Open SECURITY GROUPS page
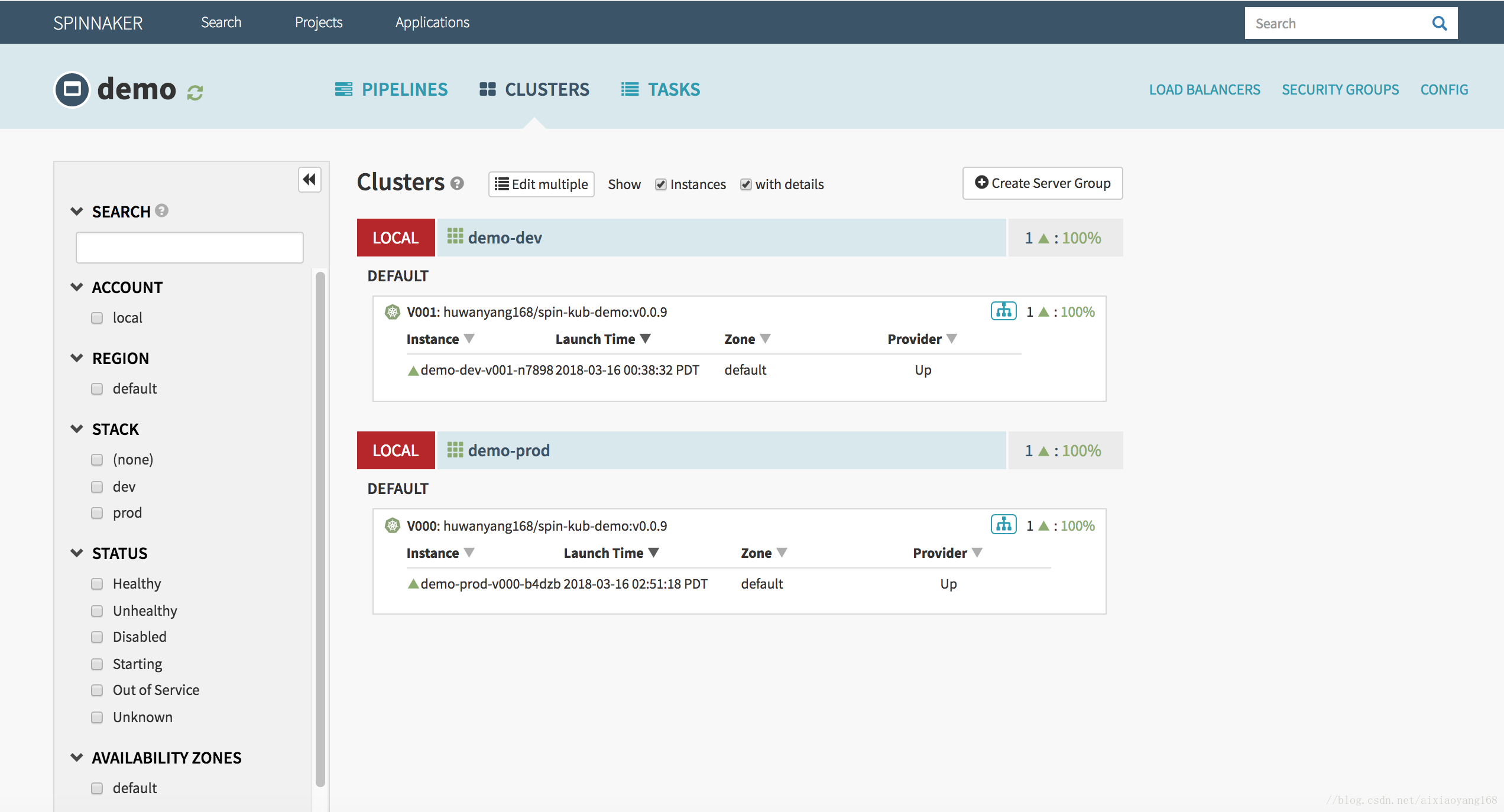 click(x=1340, y=90)
